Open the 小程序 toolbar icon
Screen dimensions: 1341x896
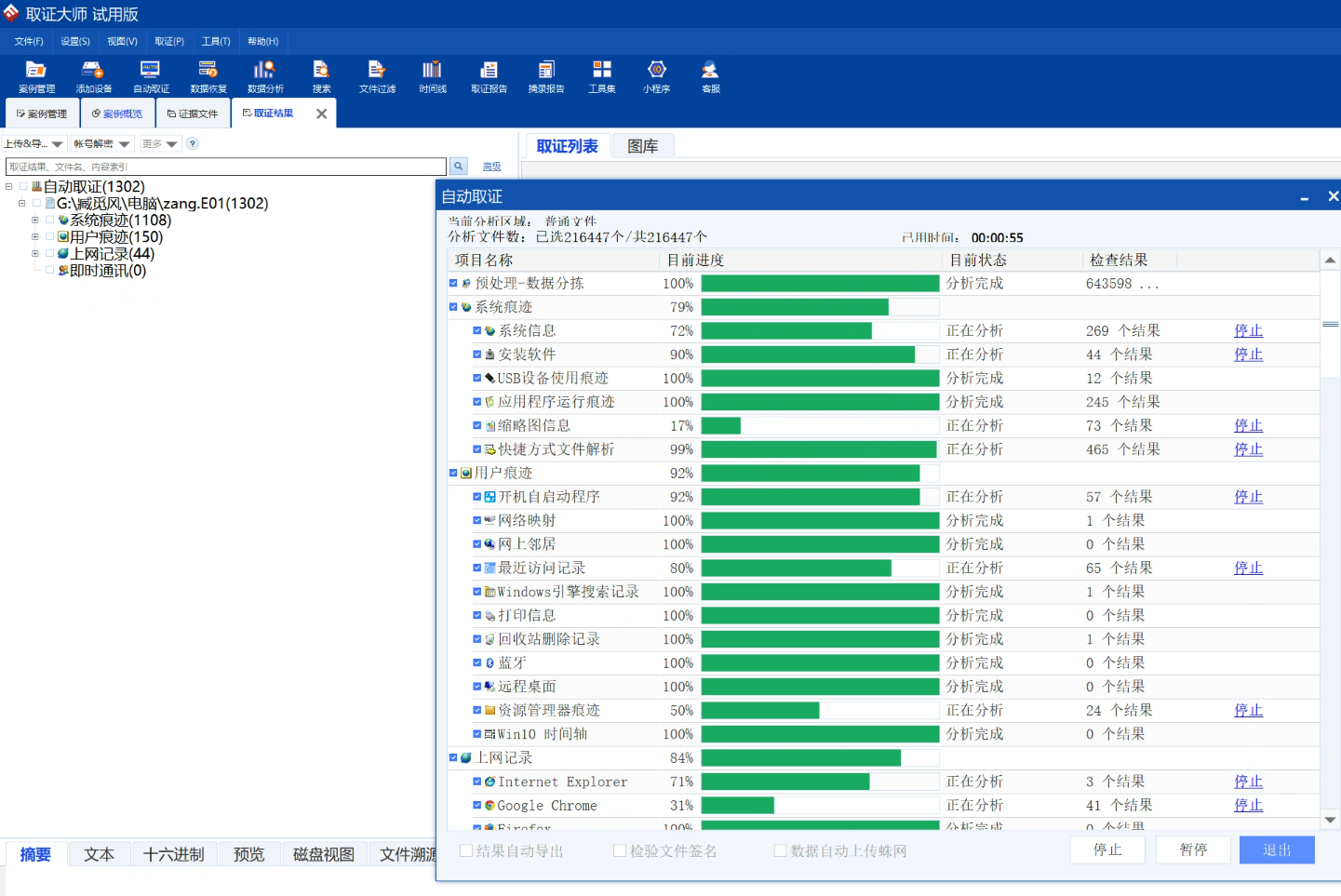[656, 76]
